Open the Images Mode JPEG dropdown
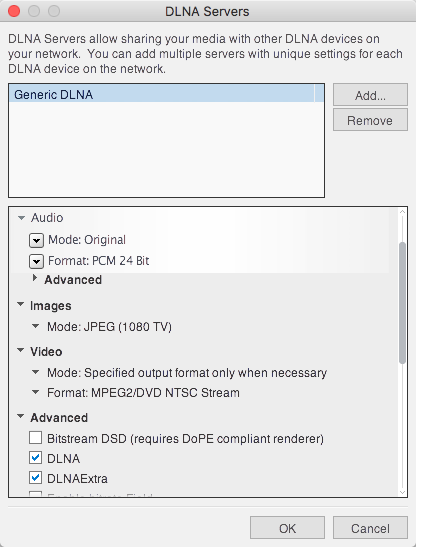 (x=35, y=326)
